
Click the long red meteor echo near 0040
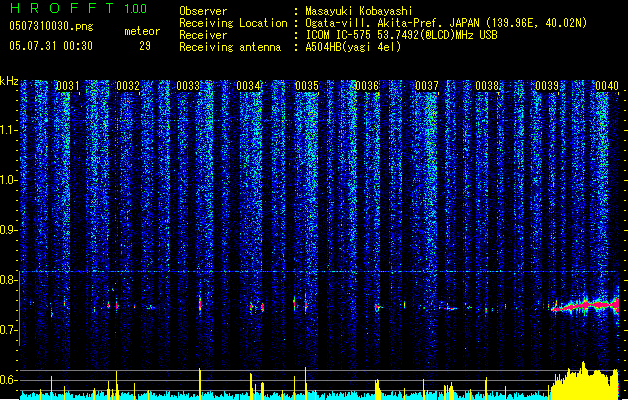(586, 306)
